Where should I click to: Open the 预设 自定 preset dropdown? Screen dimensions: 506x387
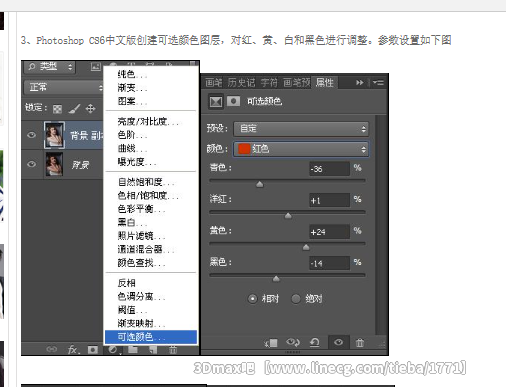[301, 129]
